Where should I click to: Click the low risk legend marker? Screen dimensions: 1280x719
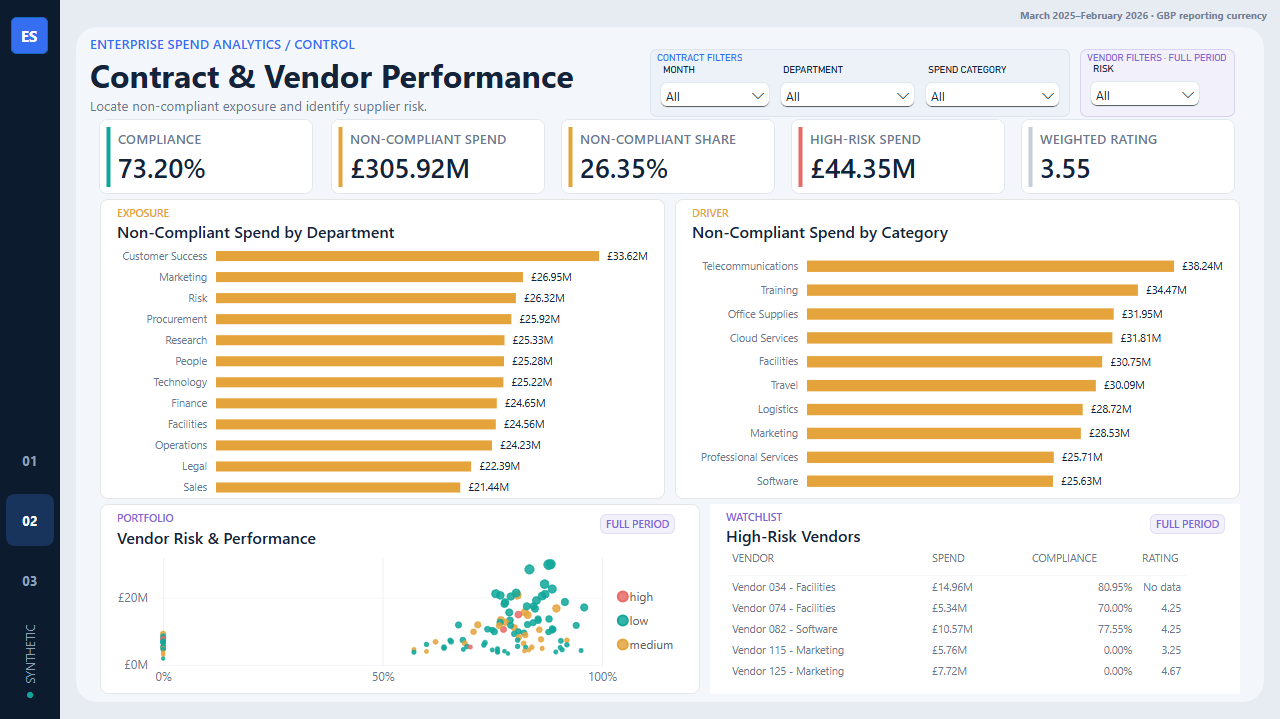(x=623, y=621)
